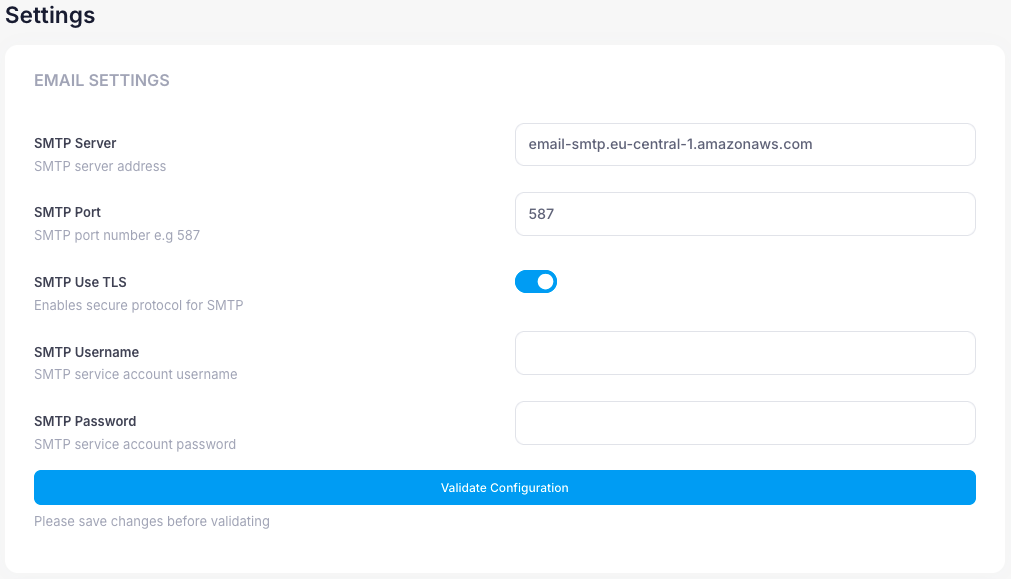Screen dimensions: 1011x579
Task: Click the SMTP Server label
Action: point(75,143)
